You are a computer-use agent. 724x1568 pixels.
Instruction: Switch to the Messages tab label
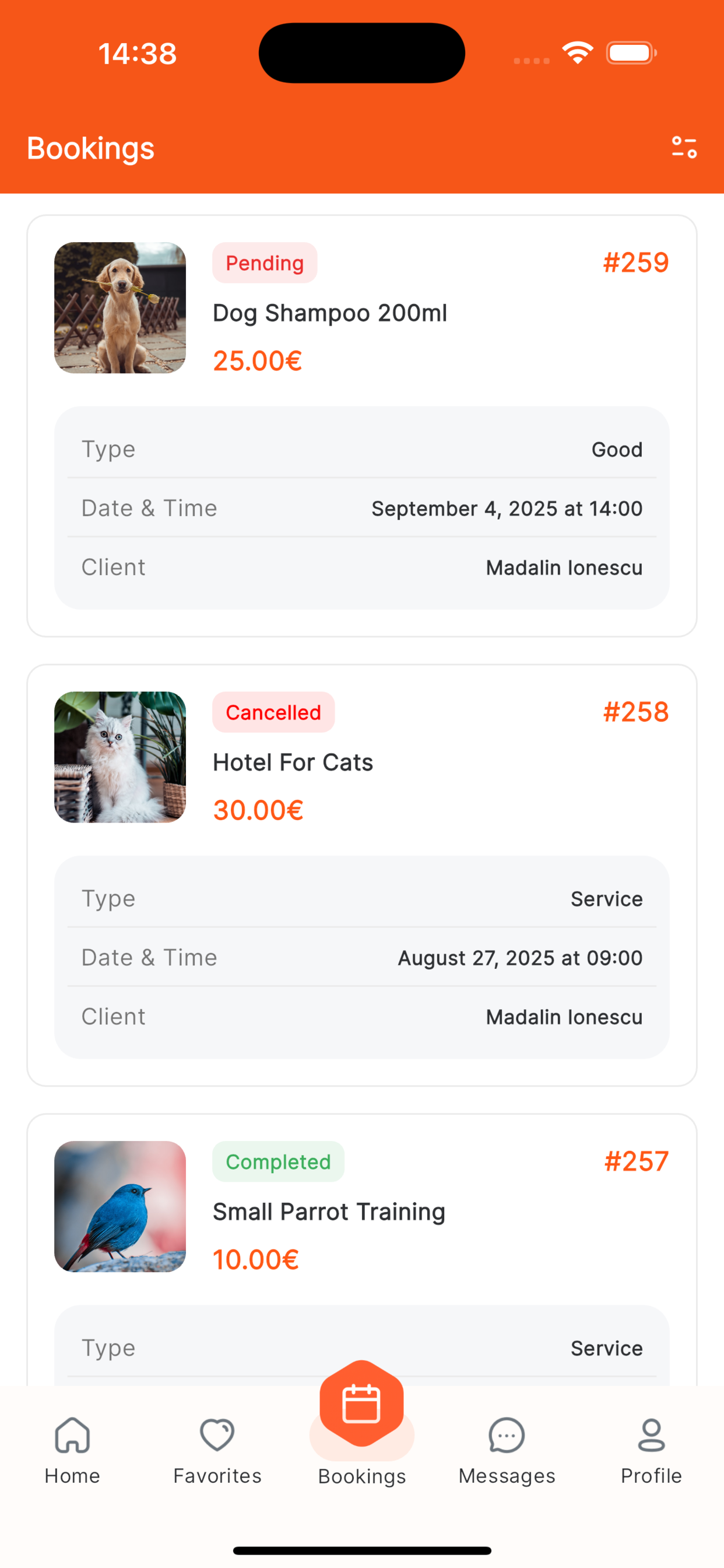click(507, 1475)
